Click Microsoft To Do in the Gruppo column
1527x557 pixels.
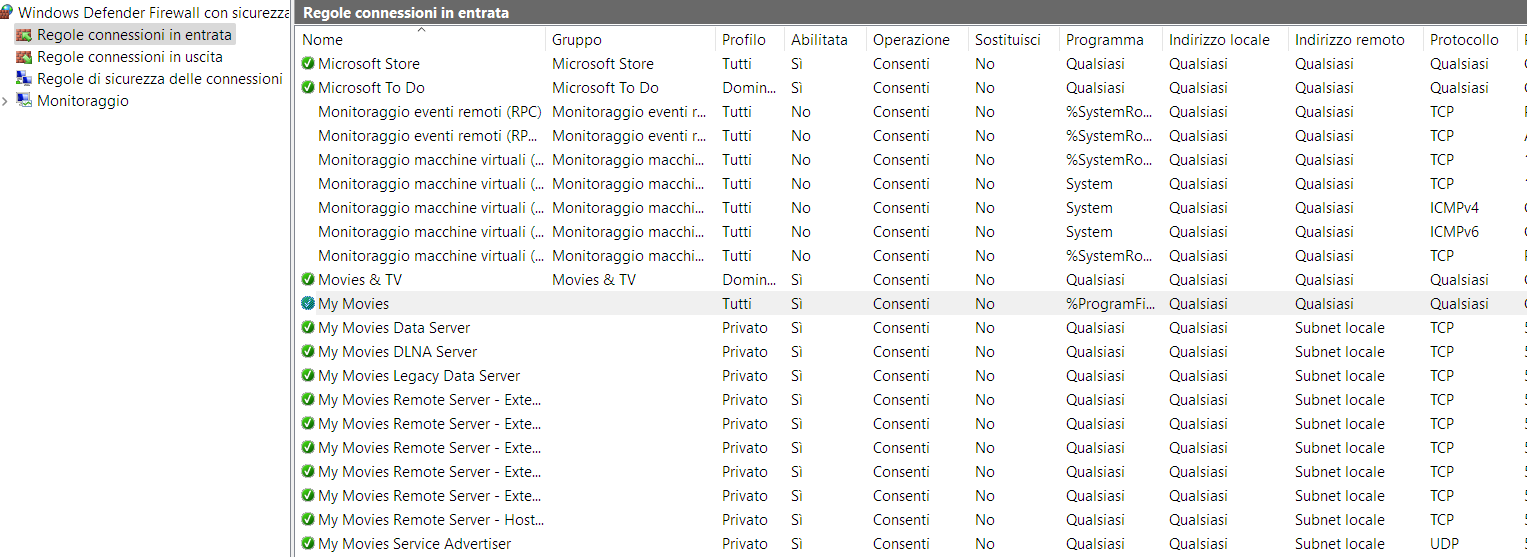(x=605, y=88)
